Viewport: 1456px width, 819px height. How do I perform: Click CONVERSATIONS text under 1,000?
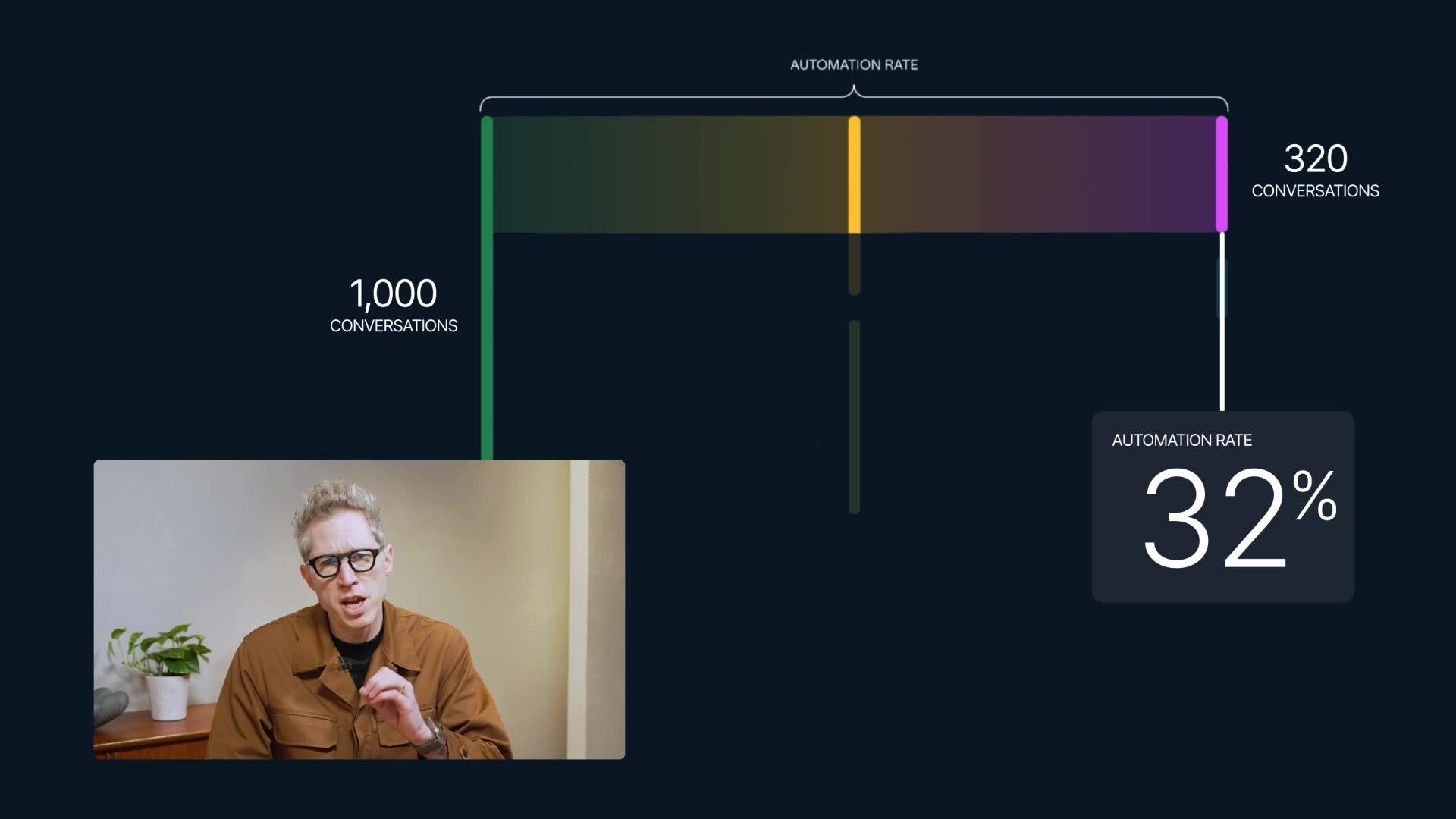pos(393,326)
